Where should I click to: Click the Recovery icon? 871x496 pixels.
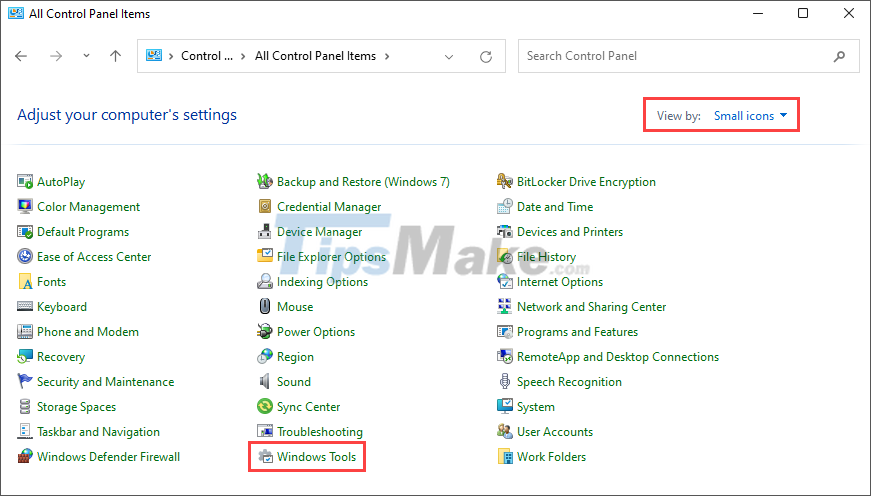[25, 357]
